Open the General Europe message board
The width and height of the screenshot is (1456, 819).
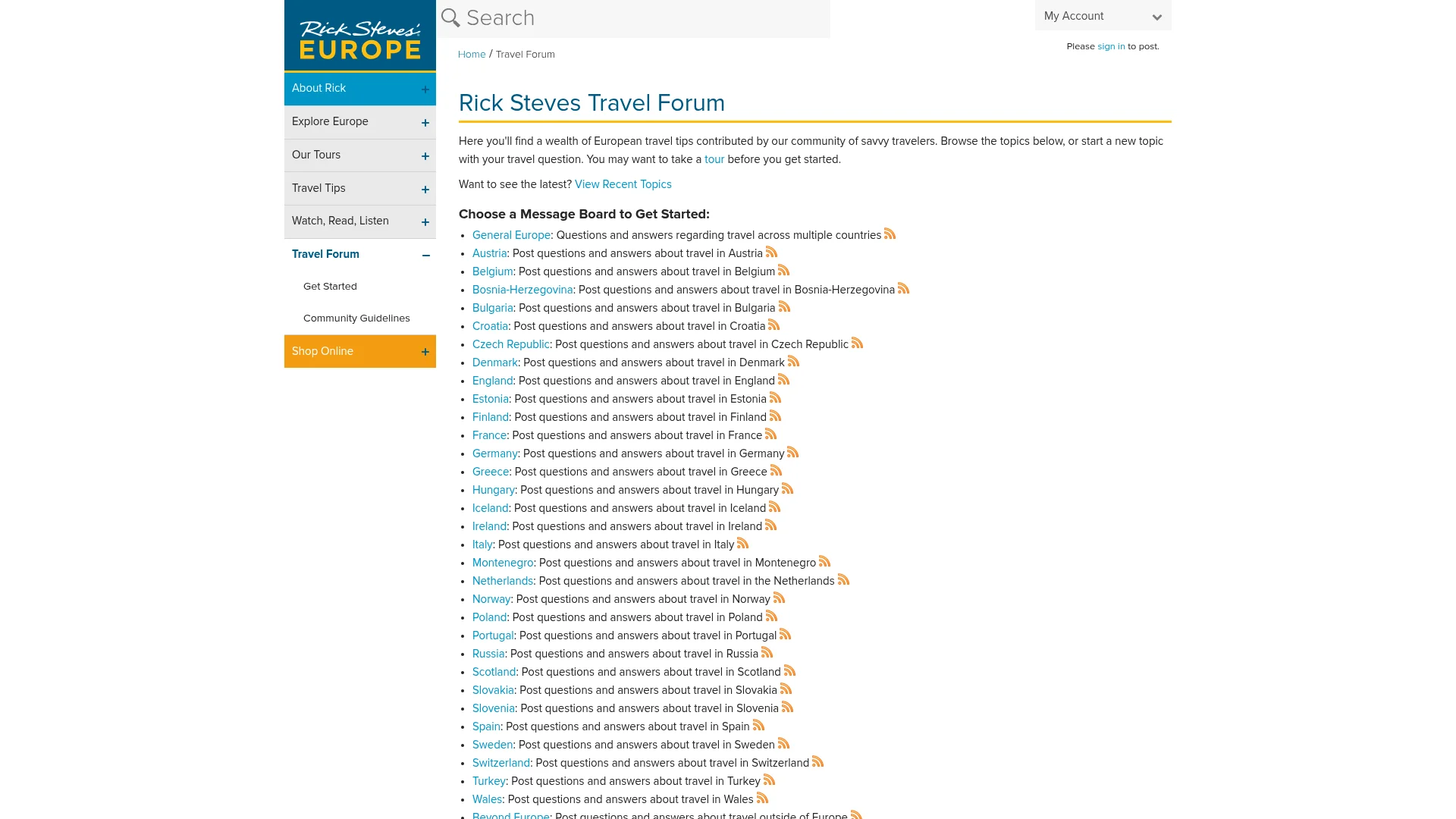pyautogui.click(x=511, y=235)
